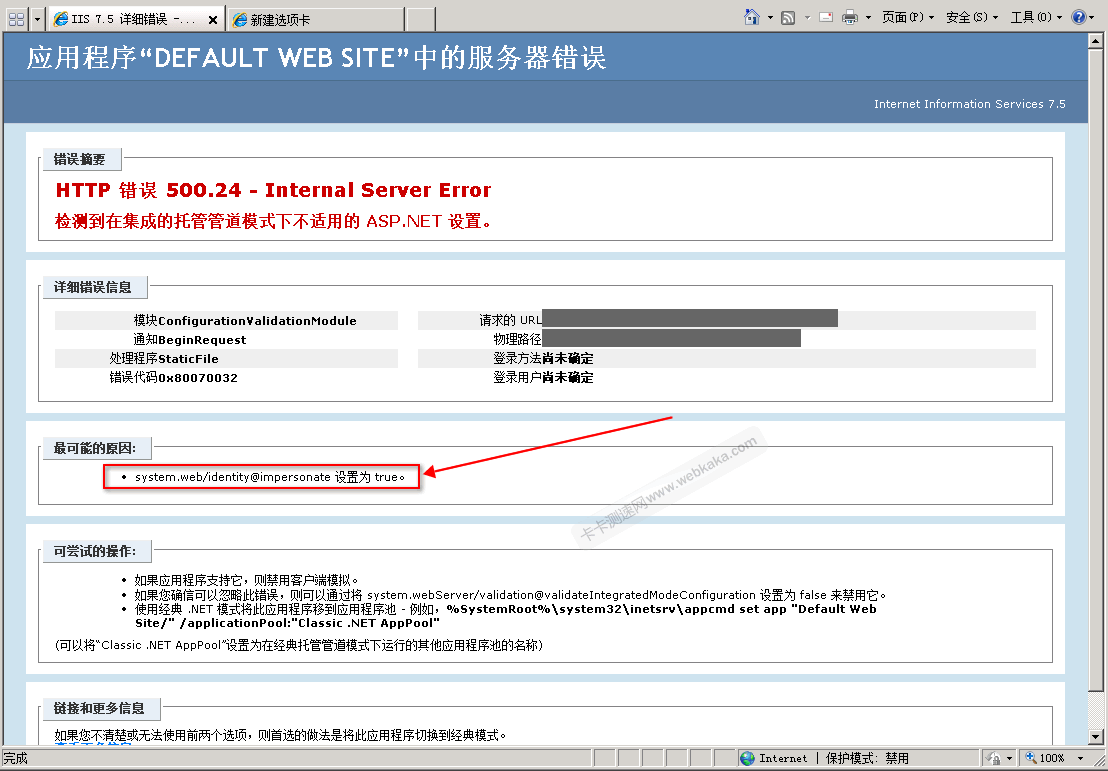The height and width of the screenshot is (771, 1108).
Task: Expand the zoom level dropdown arrow
Action: 1080,758
